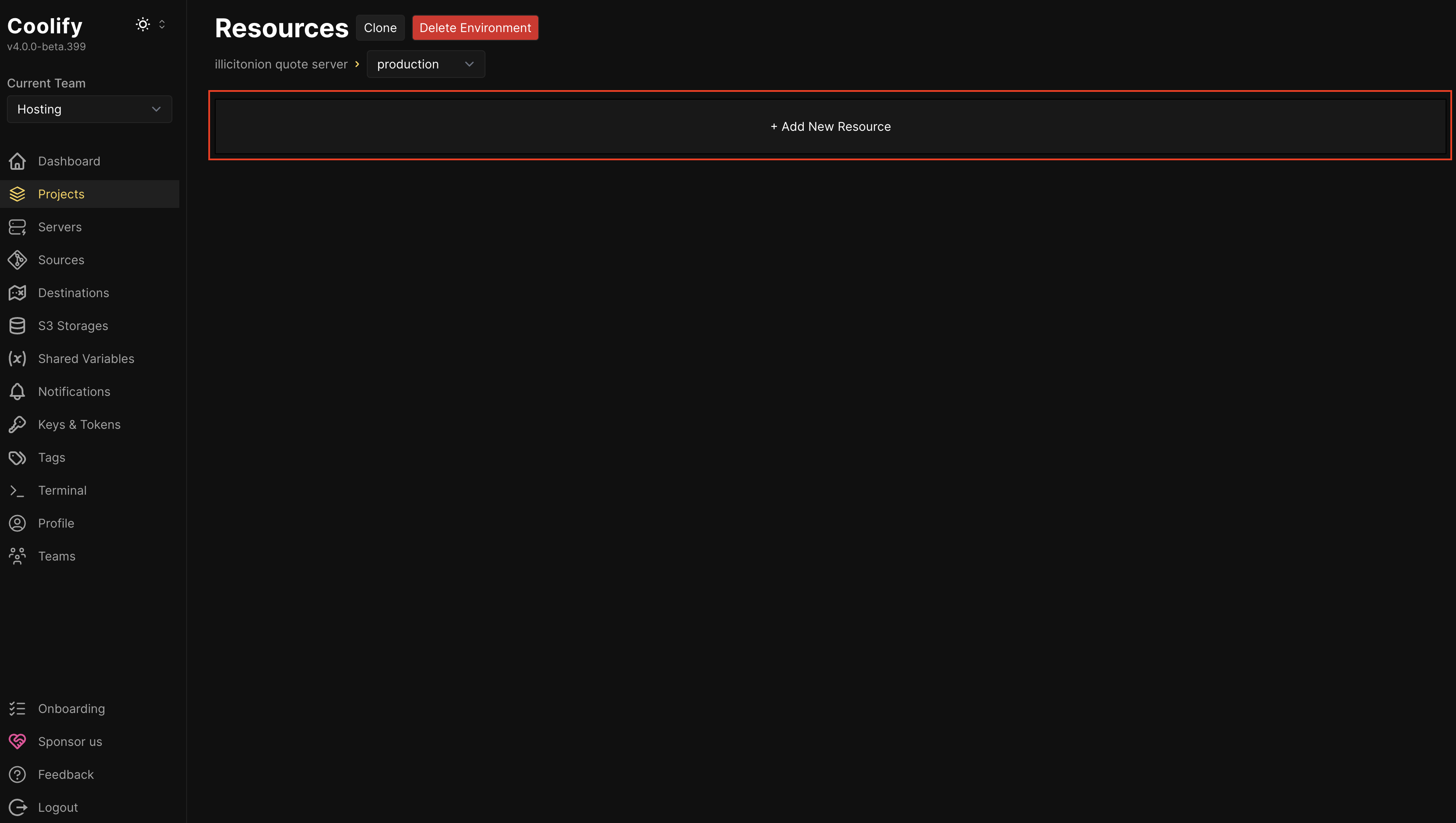Open the Sources section

pyautogui.click(x=61, y=259)
